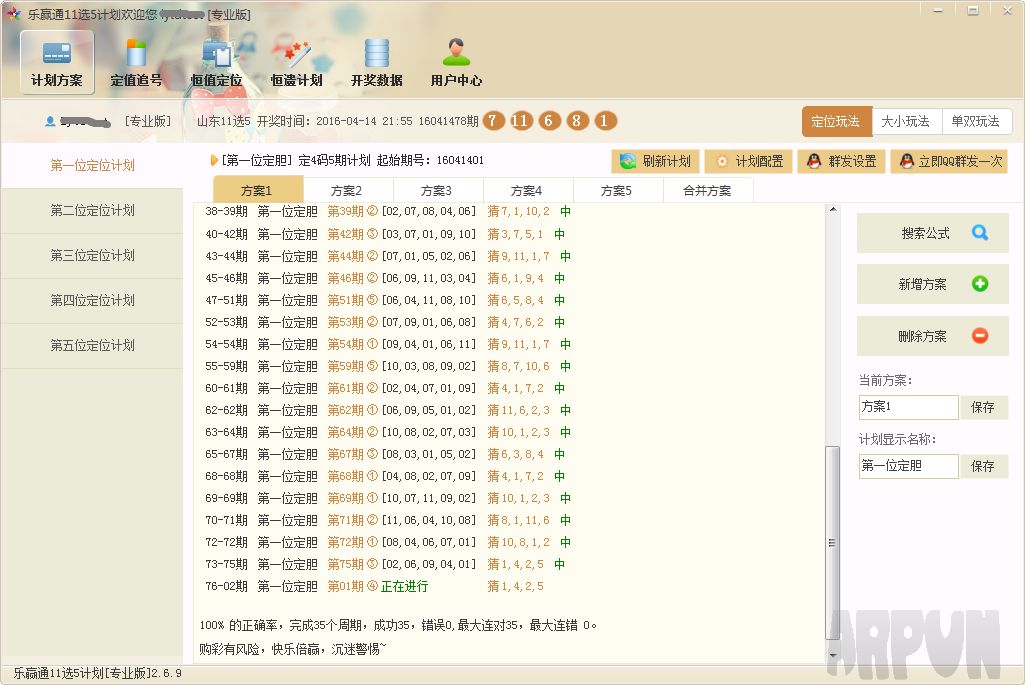
Task: Select 第四位定位计划 in the sidebar
Action: 92,301
